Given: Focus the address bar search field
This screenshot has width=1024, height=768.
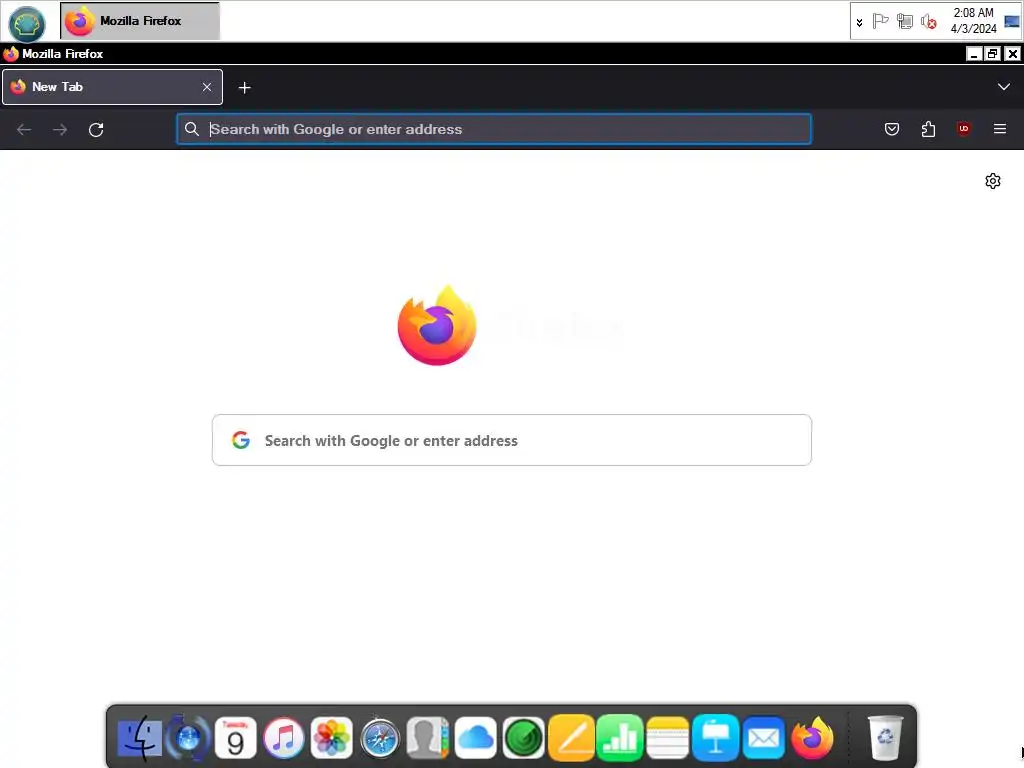Looking at the screenshot, I should click(x=494, y=129).
